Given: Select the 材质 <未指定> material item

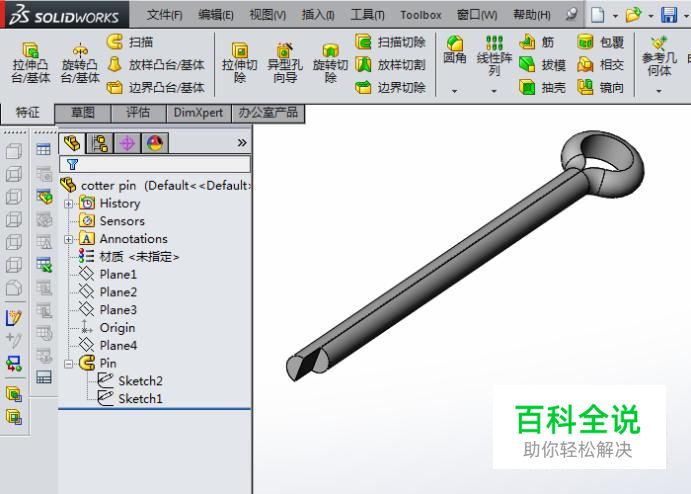Looking at the screenshot, I should coord(129,256).
